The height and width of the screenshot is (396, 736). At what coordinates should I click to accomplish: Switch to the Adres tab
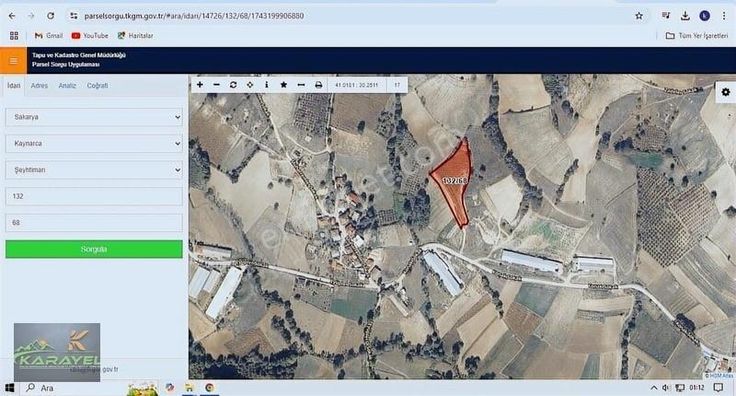(x=39, y=85)
